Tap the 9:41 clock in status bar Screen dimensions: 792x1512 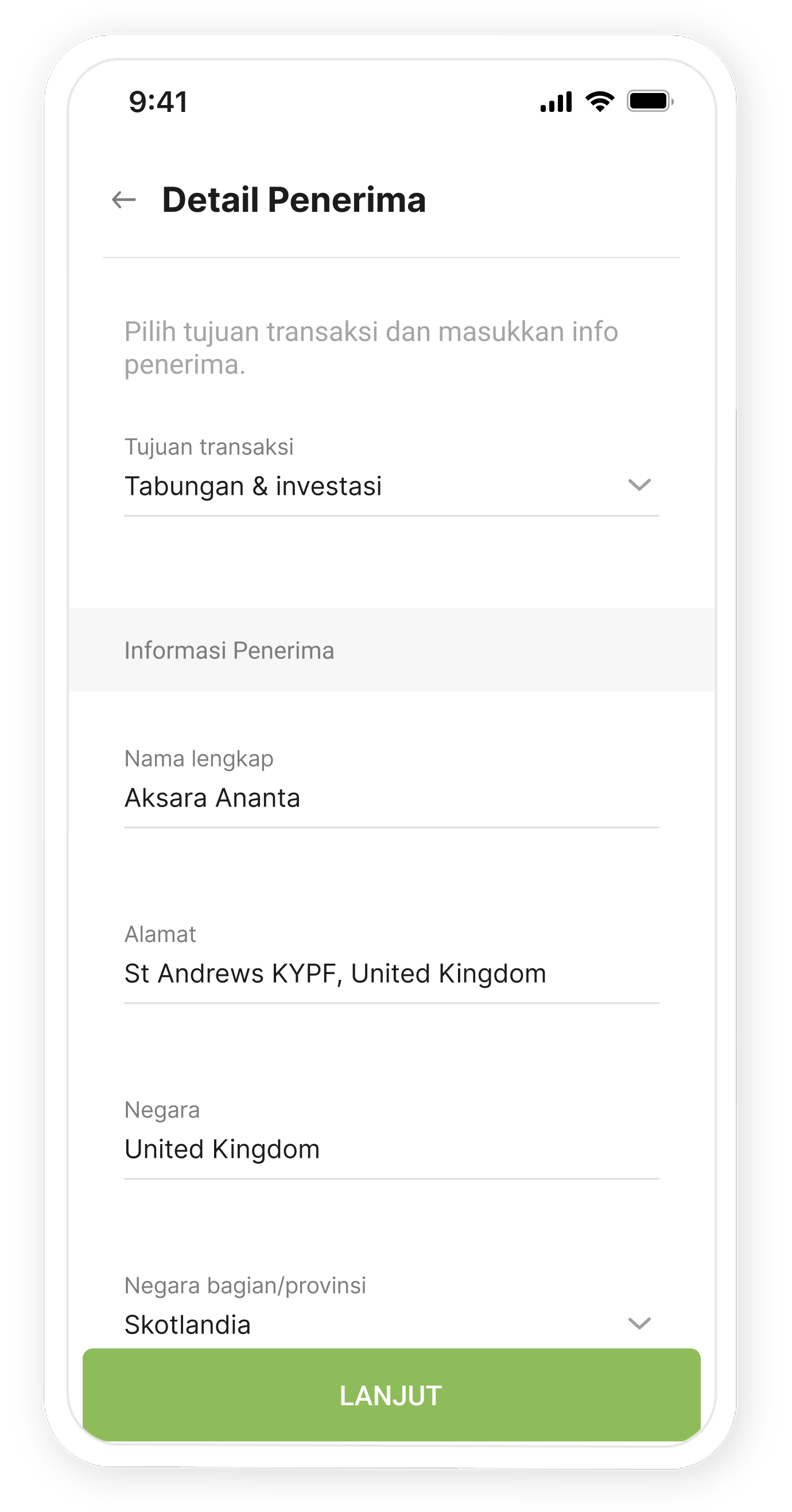tap(158, 102)
